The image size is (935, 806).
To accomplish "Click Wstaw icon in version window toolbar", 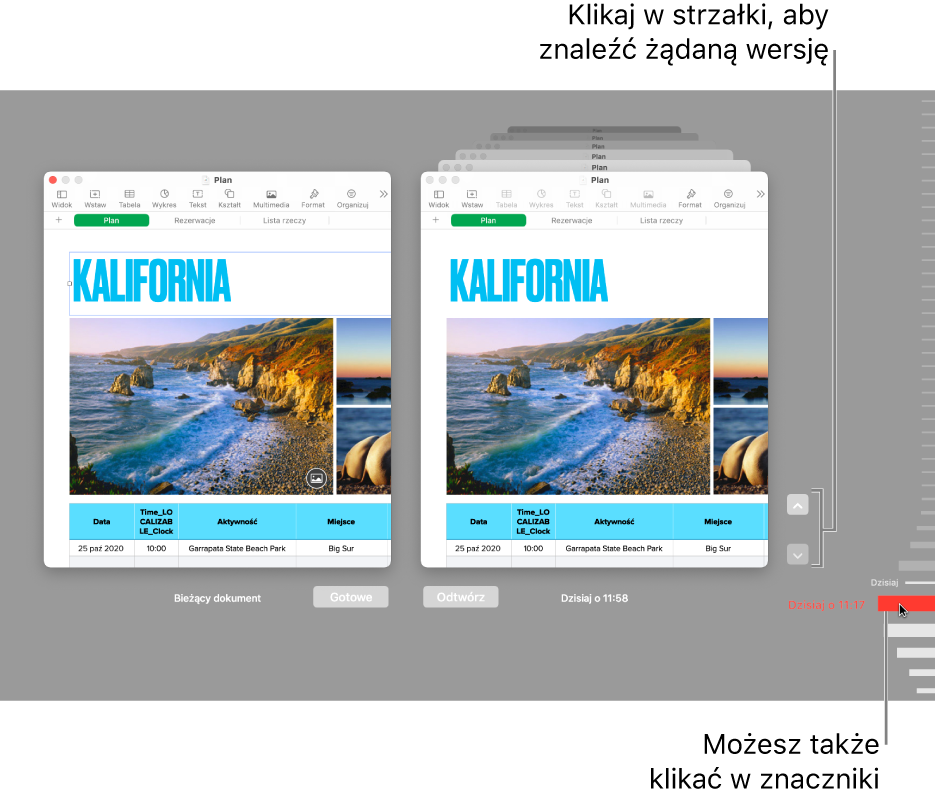I will coord(472,199).
